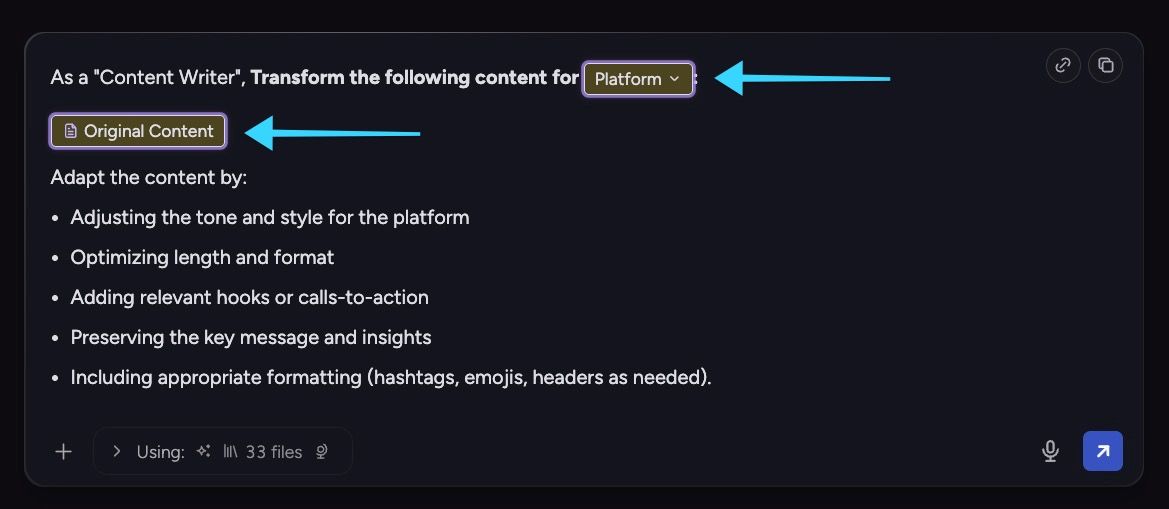Copy the prompt link with the chain icon
The width and height of the screenshot is (1169, 509).
[x=1063, y=65]
